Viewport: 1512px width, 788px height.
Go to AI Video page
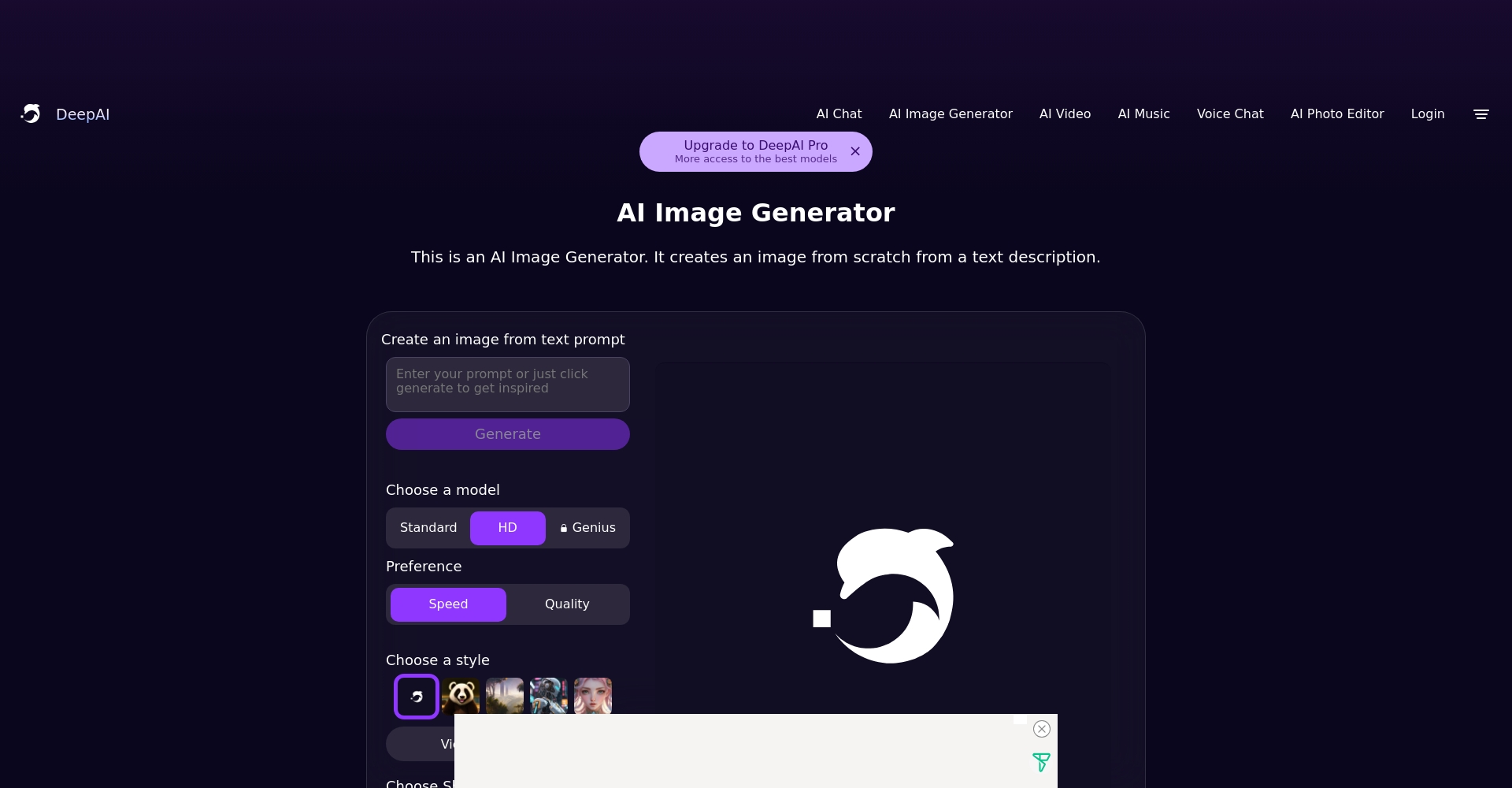(x=1065, y=114)
